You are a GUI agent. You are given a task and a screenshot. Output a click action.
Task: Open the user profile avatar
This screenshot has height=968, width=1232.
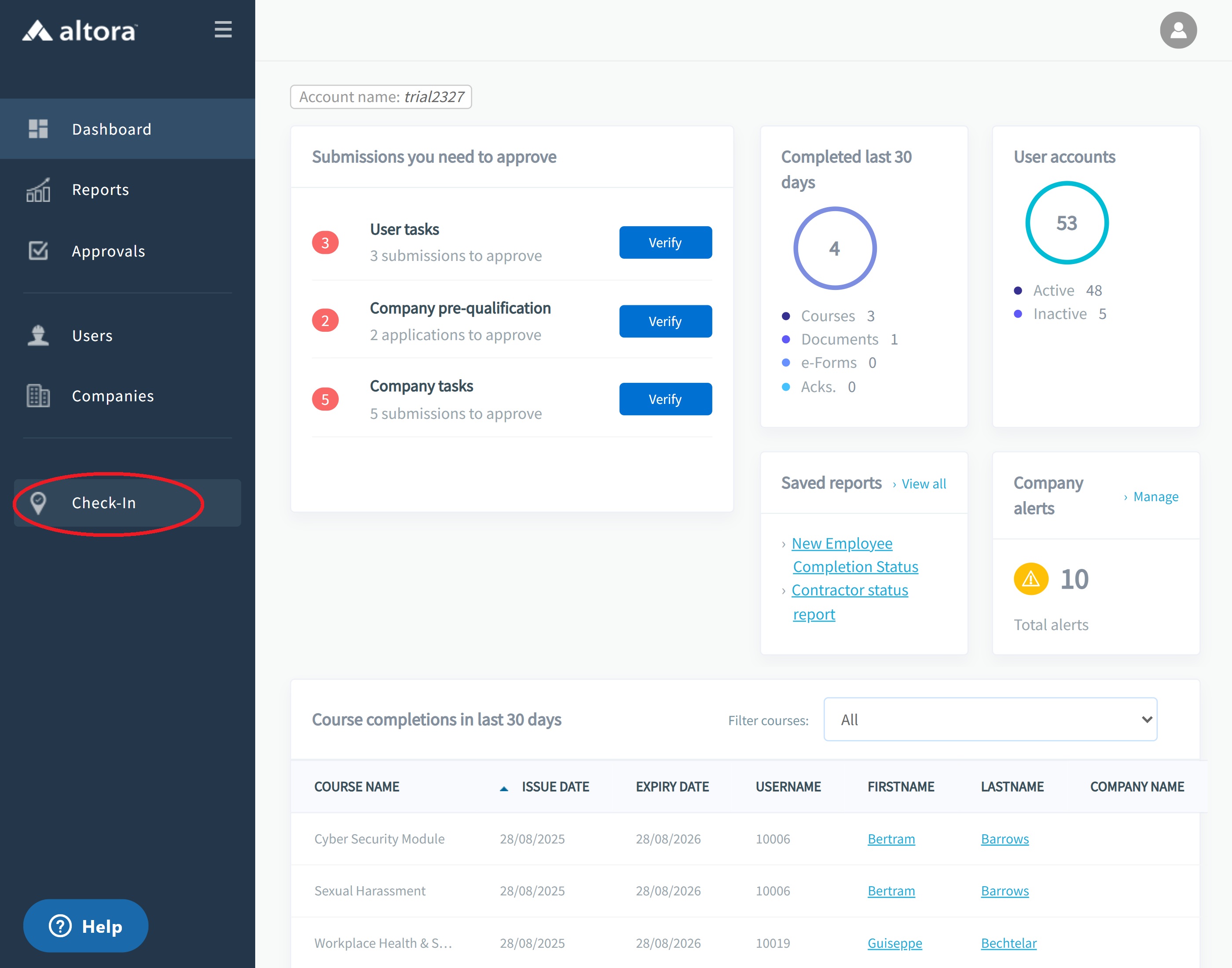(x=1177, y=30)
